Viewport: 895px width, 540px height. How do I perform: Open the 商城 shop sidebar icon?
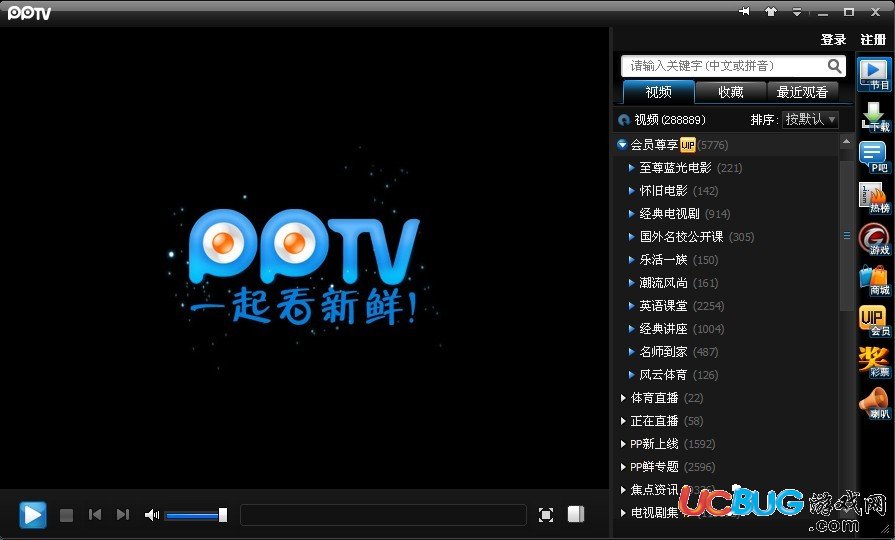[x=874, y=280]
